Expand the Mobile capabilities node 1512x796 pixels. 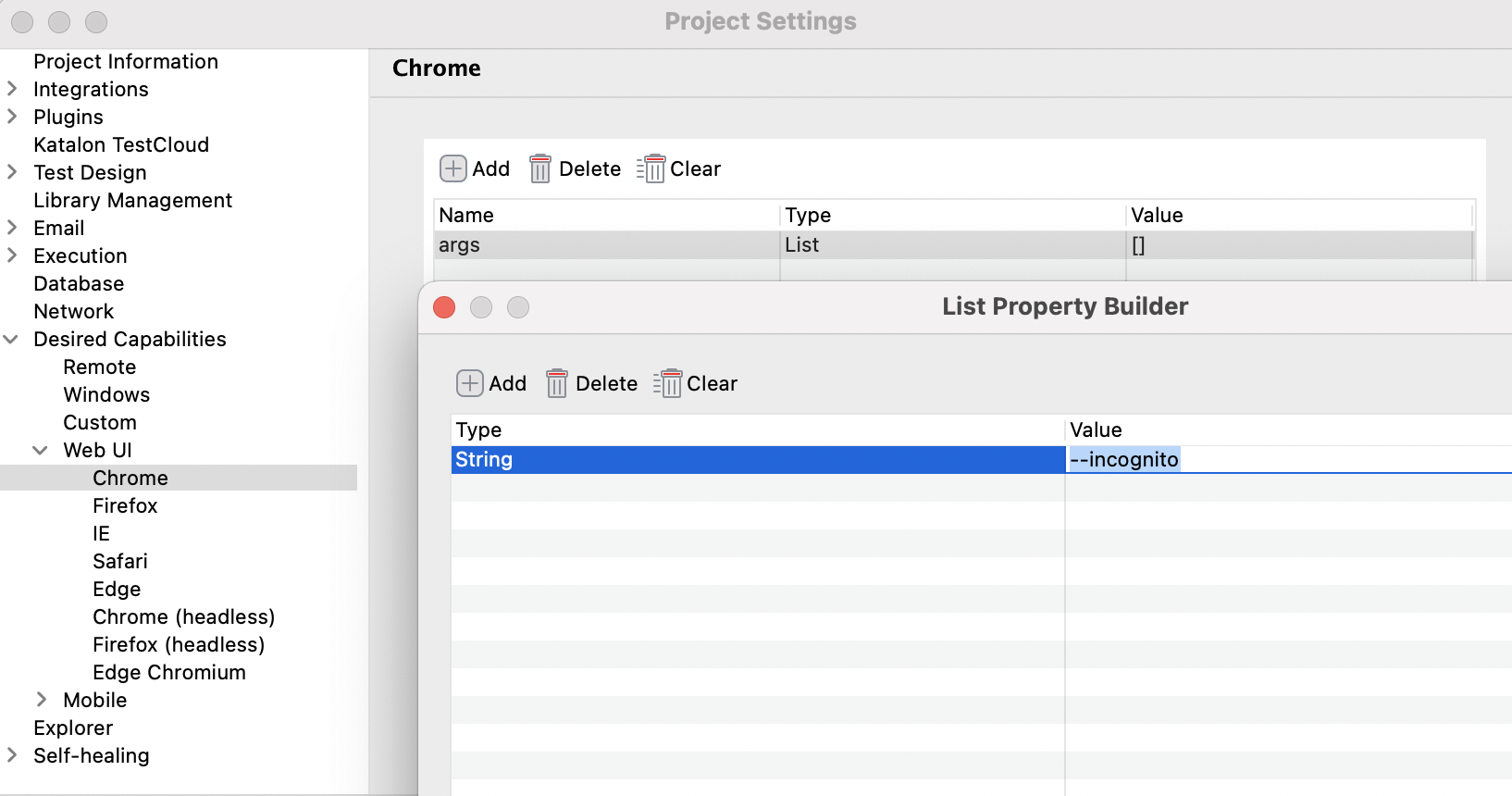[42, 700]
